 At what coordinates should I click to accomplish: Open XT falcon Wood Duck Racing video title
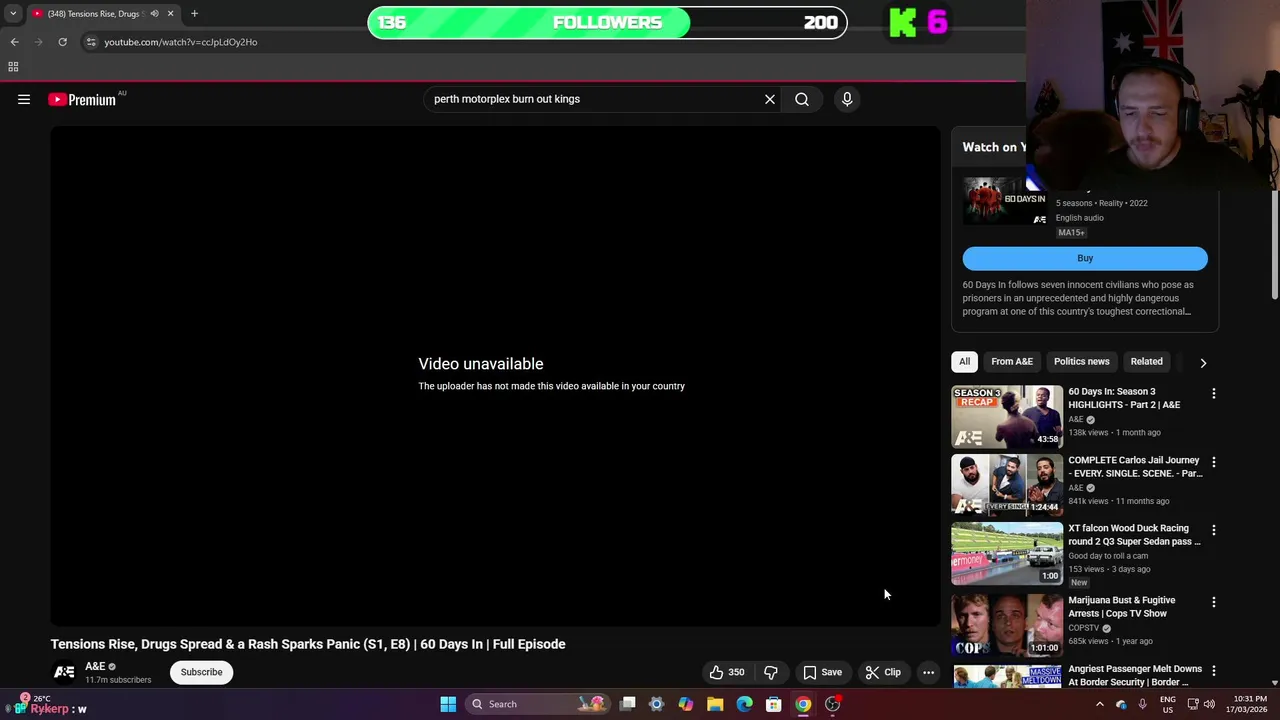(x=1134, y=535)
